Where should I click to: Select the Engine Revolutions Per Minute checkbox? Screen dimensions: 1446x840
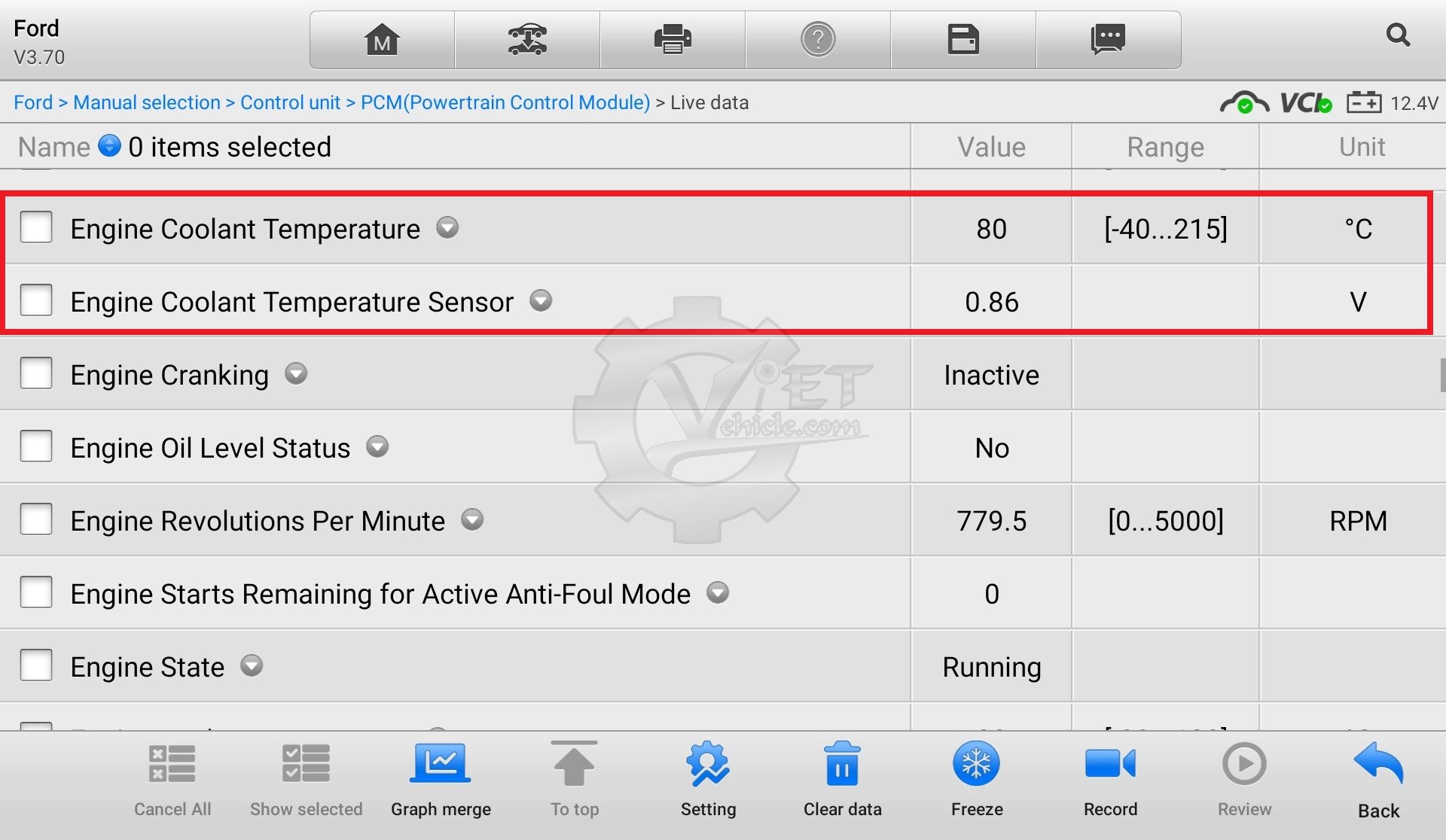click(x=36, y=519)
